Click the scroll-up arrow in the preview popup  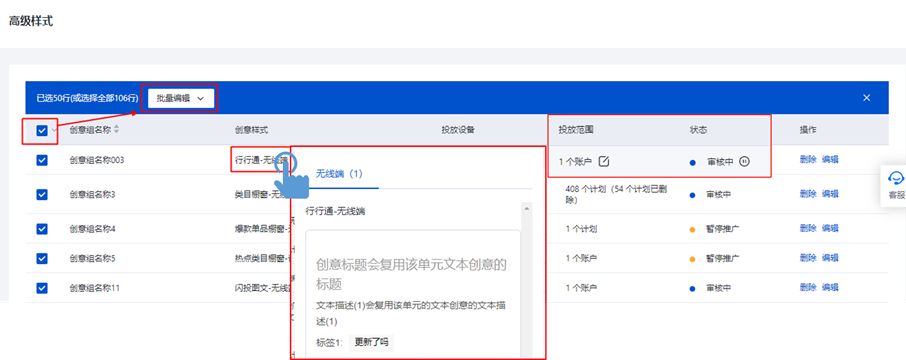[x=526, y=208]
